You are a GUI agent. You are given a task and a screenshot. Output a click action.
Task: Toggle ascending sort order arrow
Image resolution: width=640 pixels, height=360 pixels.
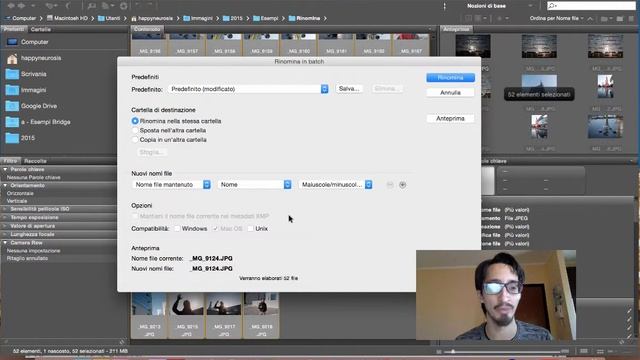point(590,18)
